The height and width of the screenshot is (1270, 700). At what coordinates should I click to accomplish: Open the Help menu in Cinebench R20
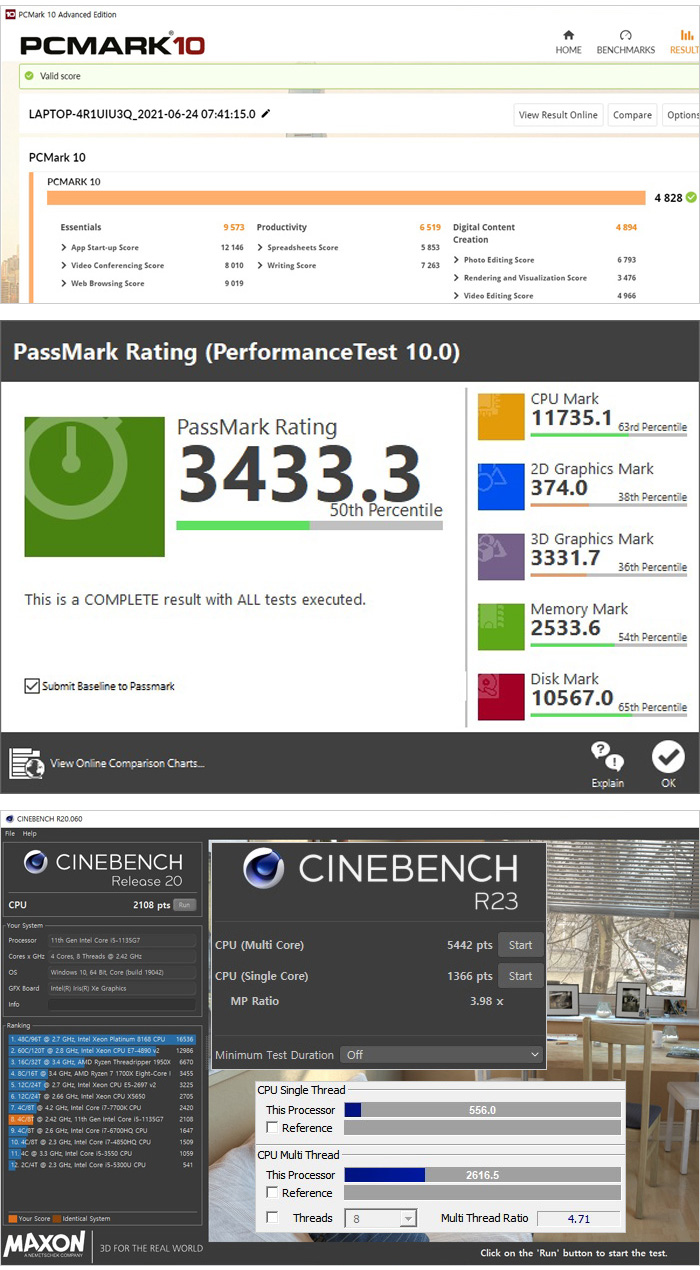30,833
